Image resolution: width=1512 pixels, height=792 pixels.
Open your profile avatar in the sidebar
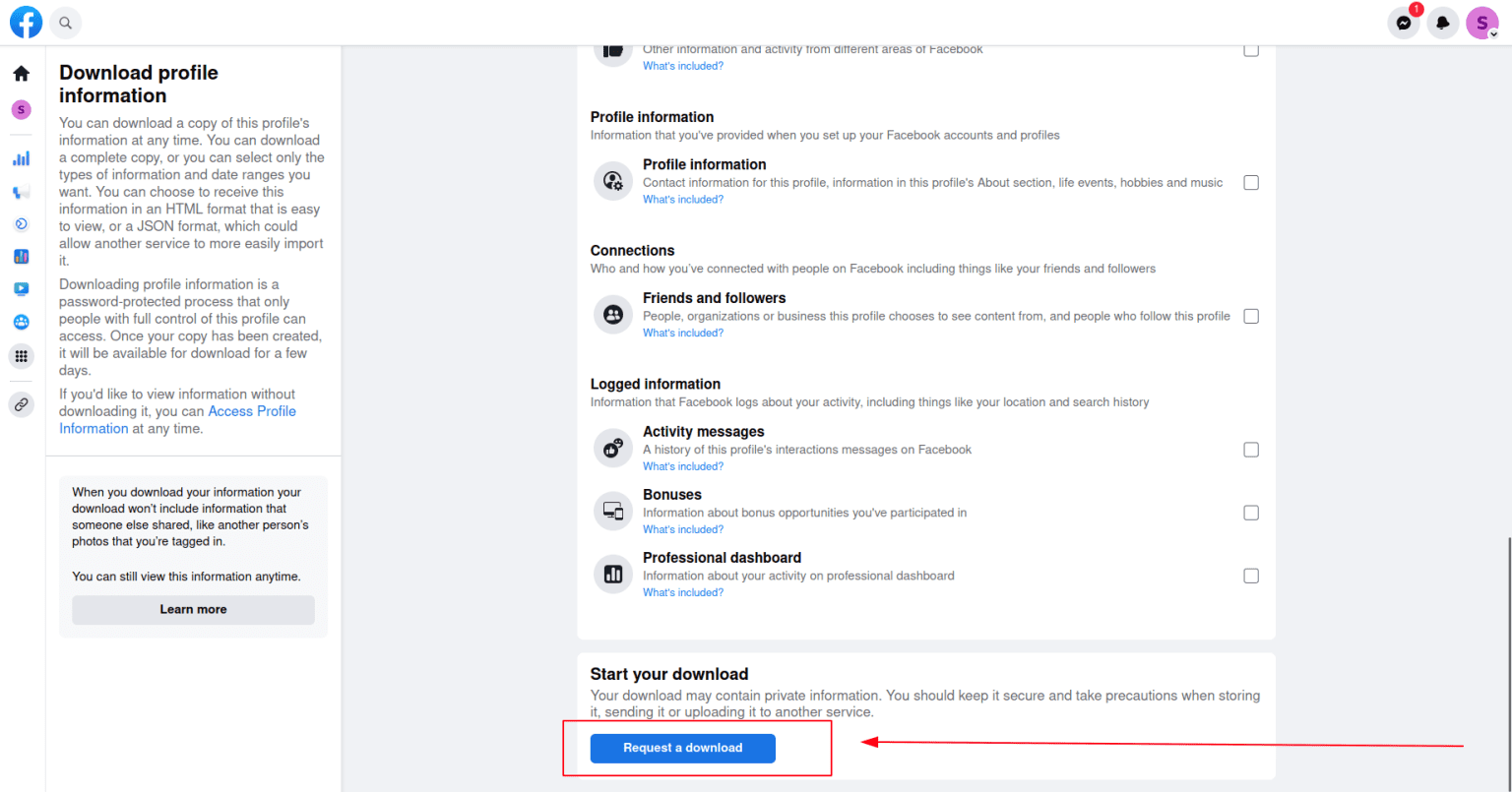(x=21, y=109)
